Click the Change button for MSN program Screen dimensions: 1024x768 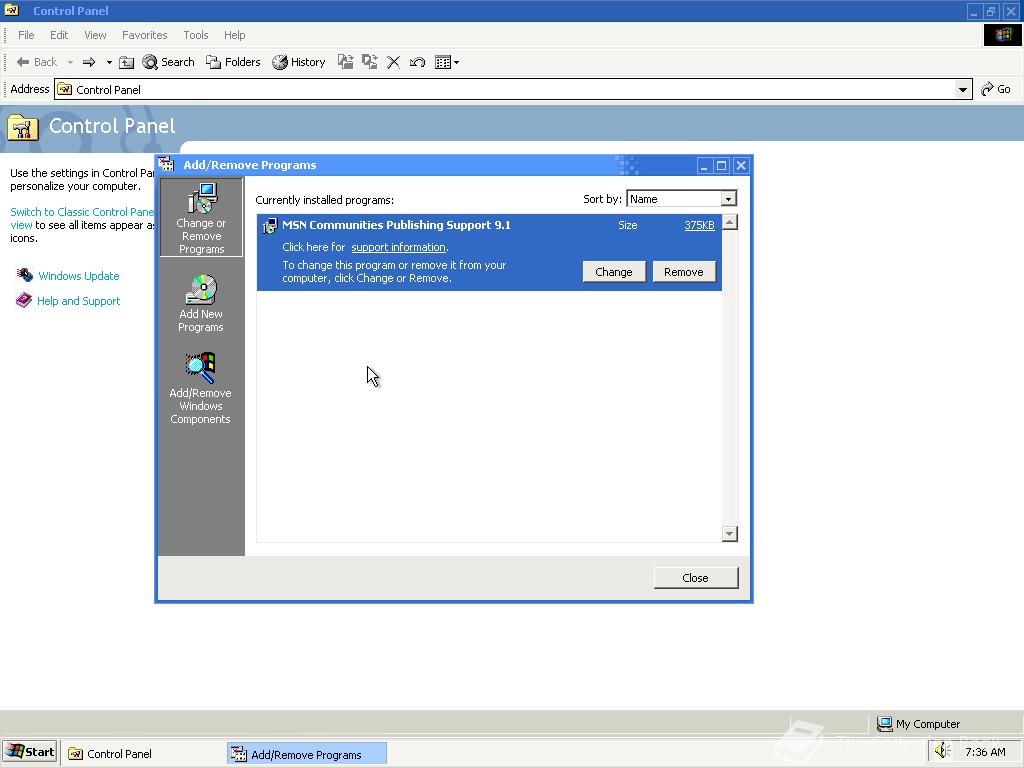click(x=614, y=272)
